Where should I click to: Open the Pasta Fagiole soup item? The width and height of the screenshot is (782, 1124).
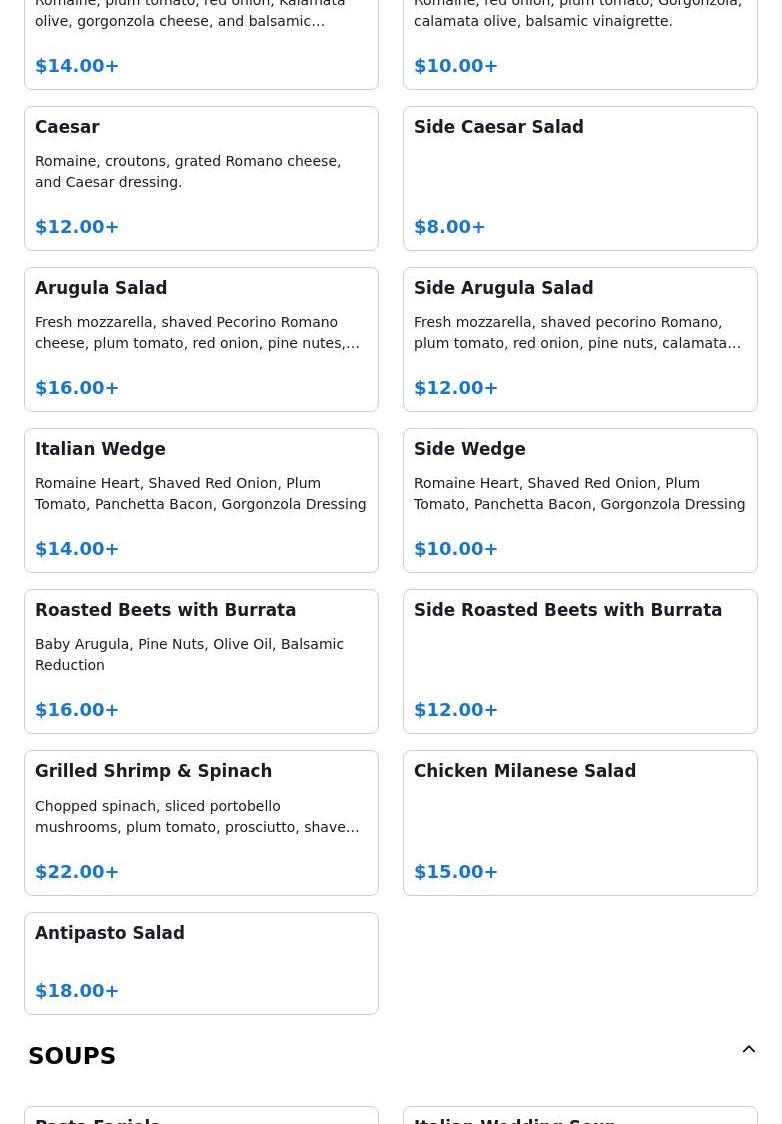click(x=201, y=1116)
